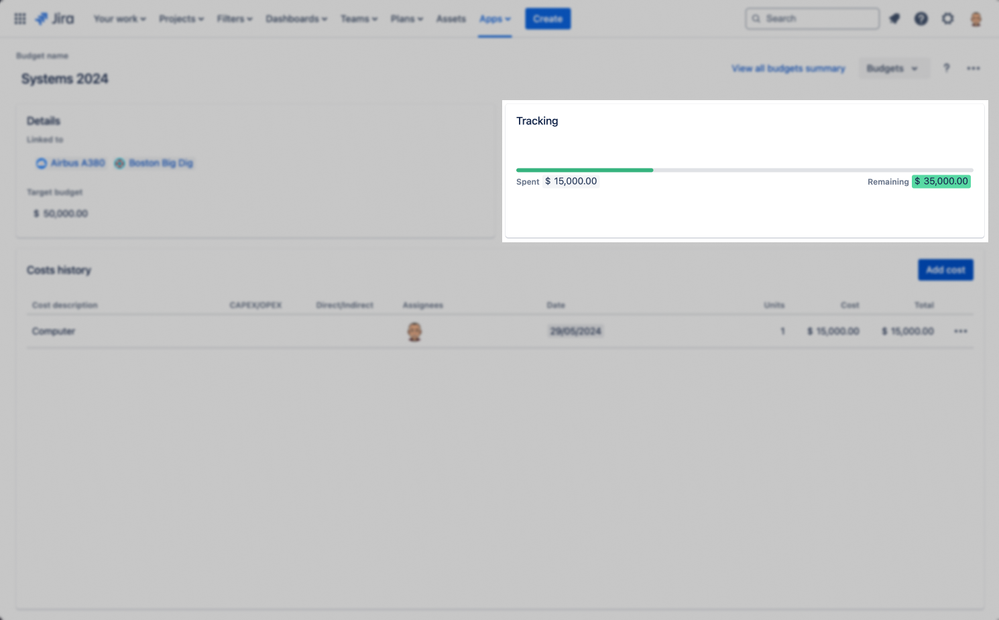The height and width of the screenshot is (620, 999).
Task: Open the notifications bell
Action: point(894,18)
